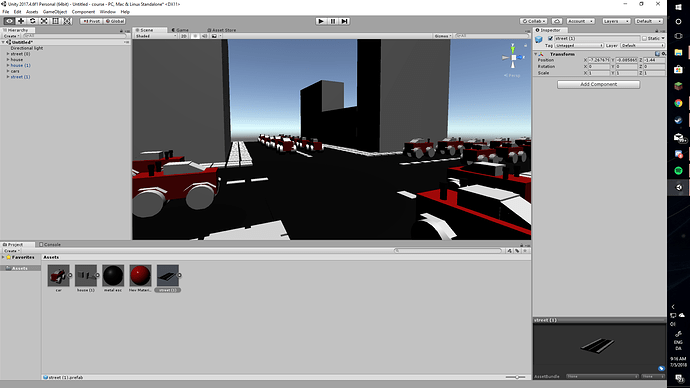Viewport: 690px width, 388px height.
Task: Switch to the Asset Store tab
Action: [222, 30]
